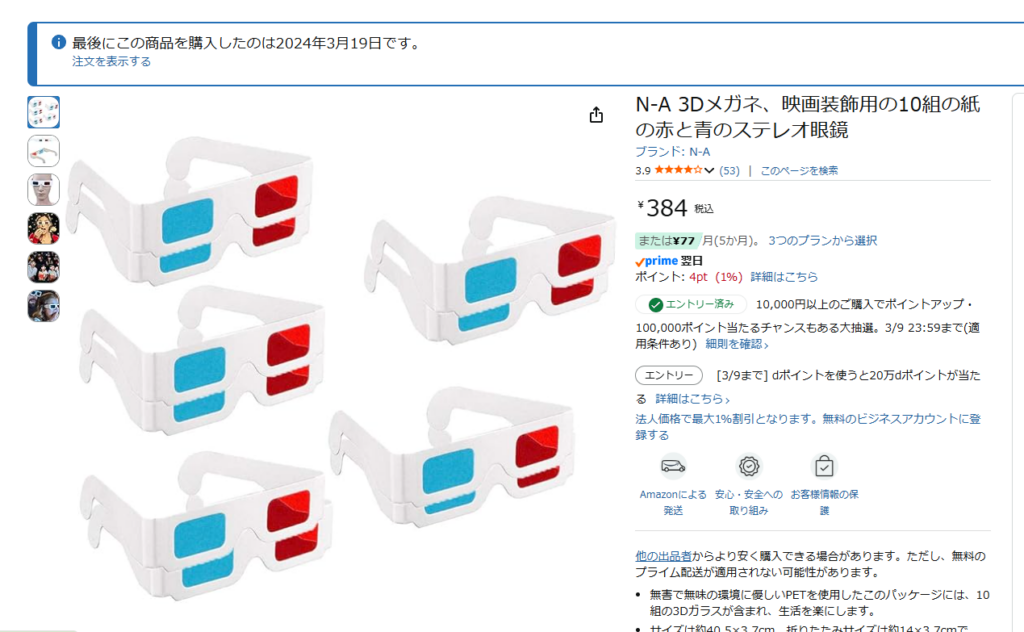Viewport: 1024px width, 632px height.
Task: Open the ブランド: N-A link
Action: 672,151
